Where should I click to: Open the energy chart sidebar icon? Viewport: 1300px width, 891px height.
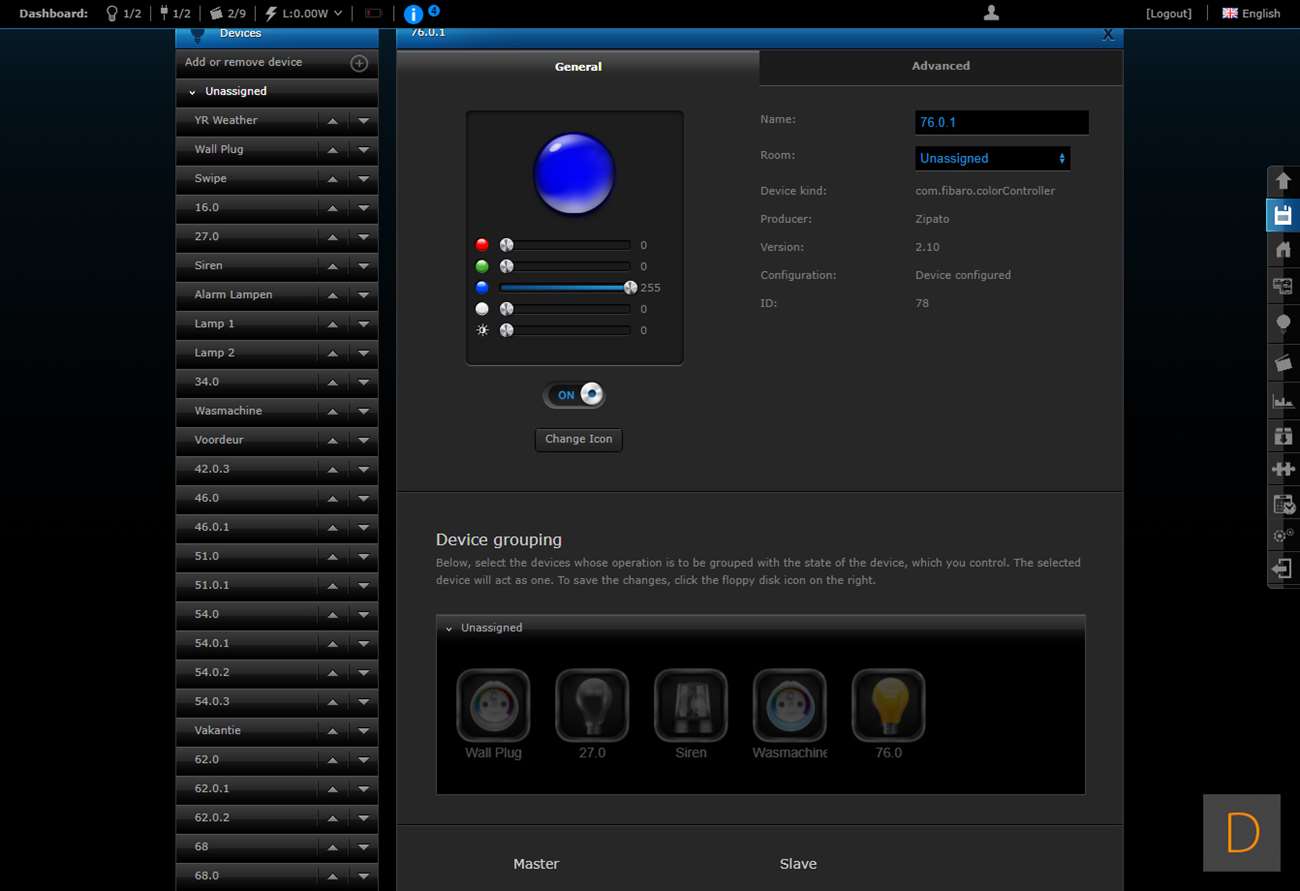click(1283, 401)
